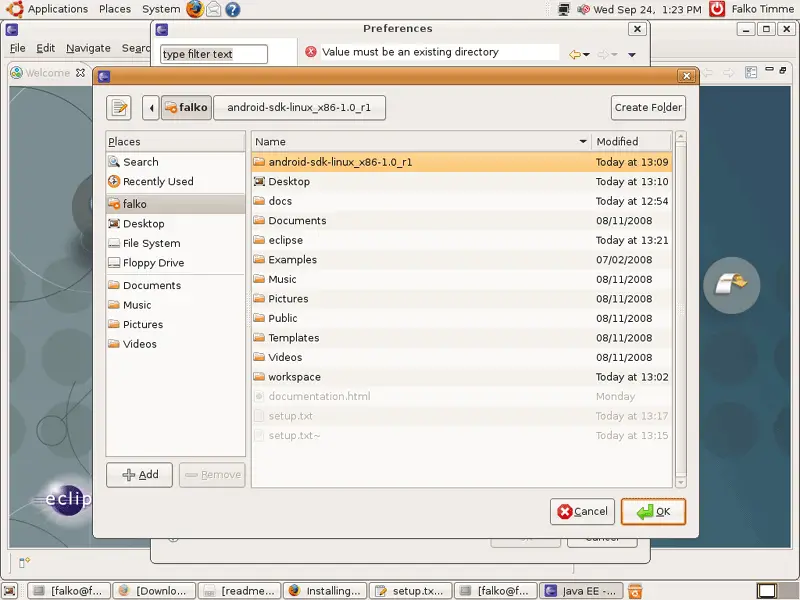Click Workbench arrow icon on Welcome page
Screen dimensions: 800x600
(x=731, y=285)
